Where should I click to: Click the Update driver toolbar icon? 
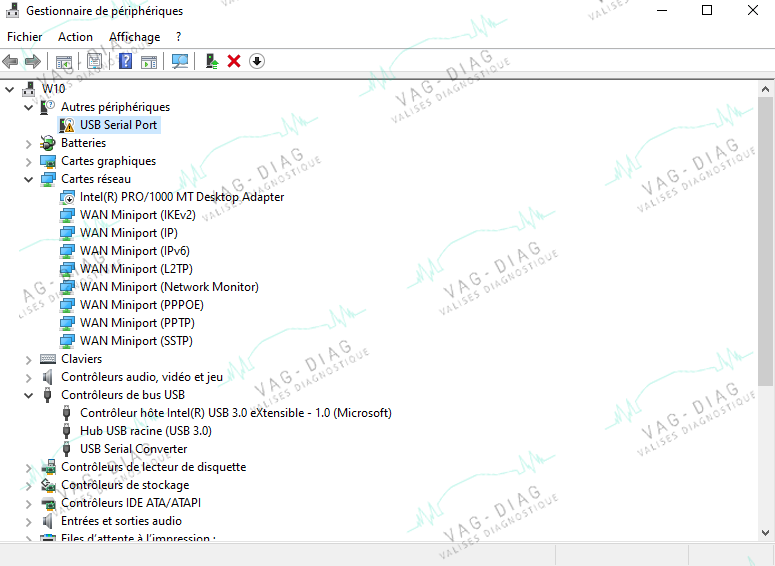(212, 61)
